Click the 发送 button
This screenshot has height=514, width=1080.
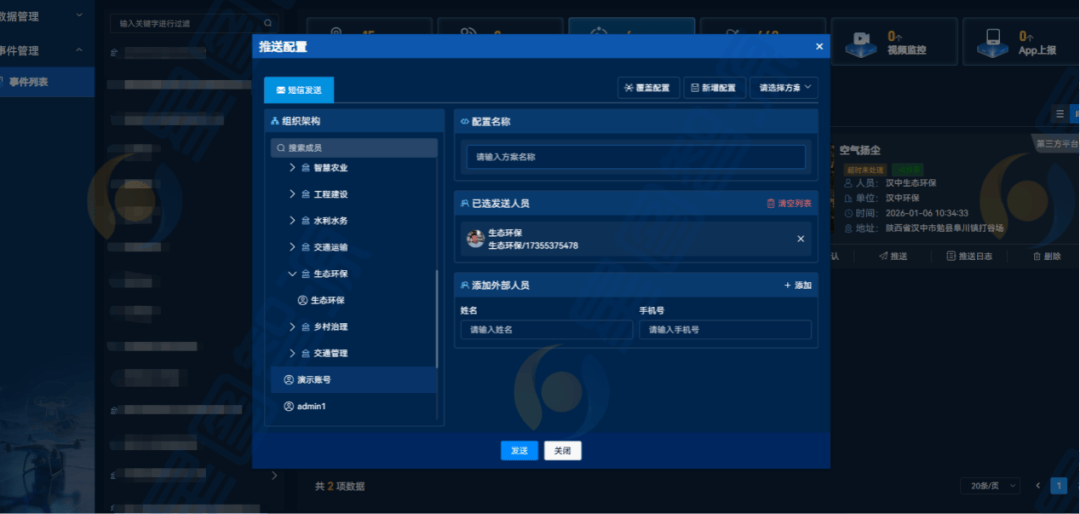(519, 451)
